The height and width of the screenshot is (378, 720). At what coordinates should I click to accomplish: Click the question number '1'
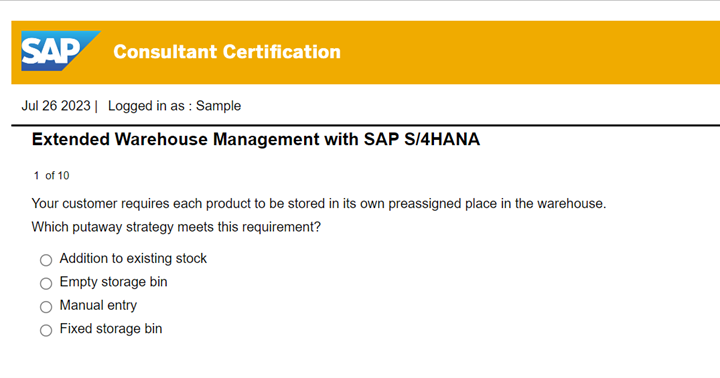(36, 175)
